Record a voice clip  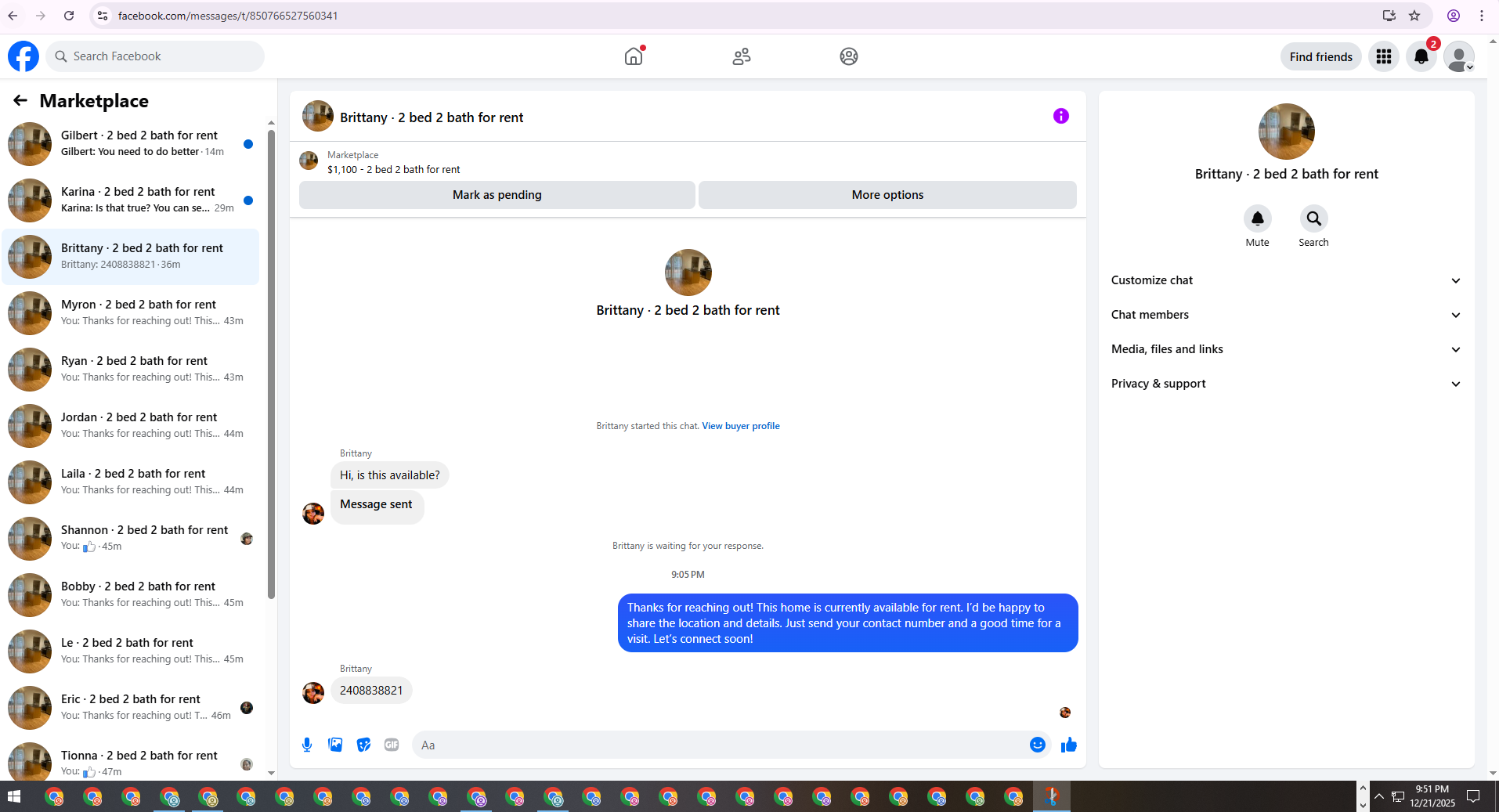pyautogui.click(x=307, y=745)
